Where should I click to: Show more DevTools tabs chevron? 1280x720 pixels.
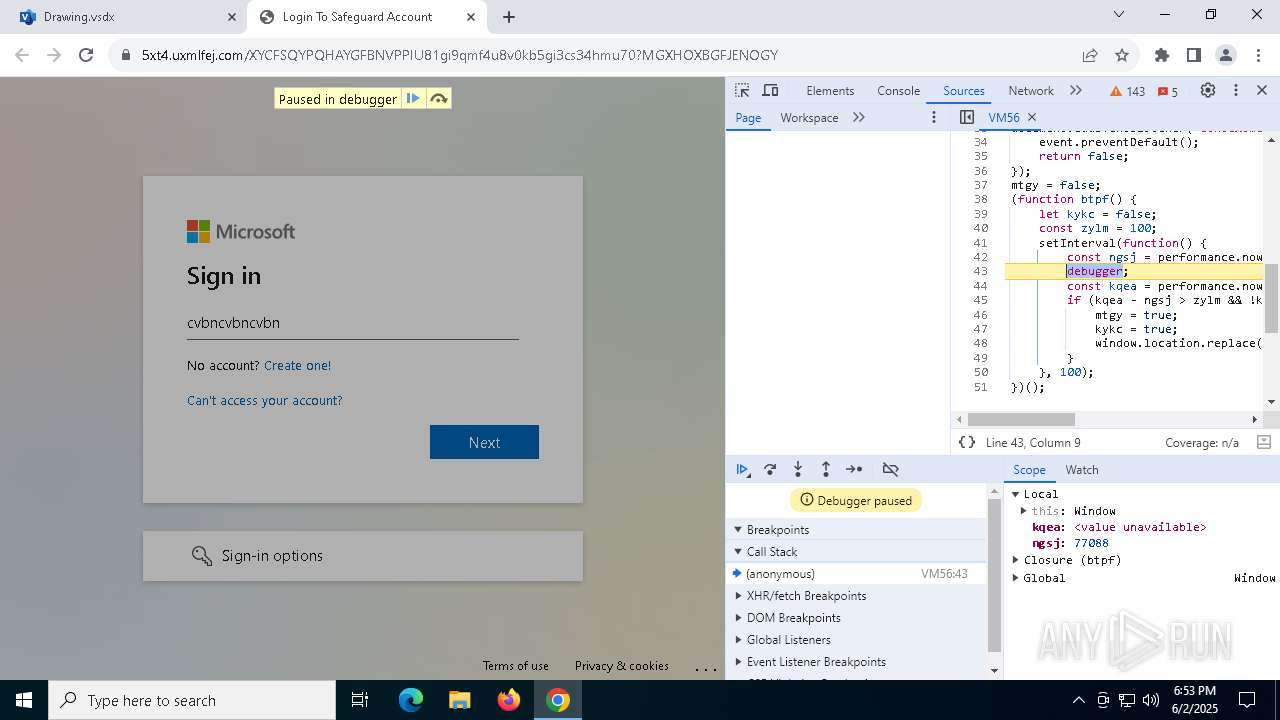click(x=1076, y=90)
